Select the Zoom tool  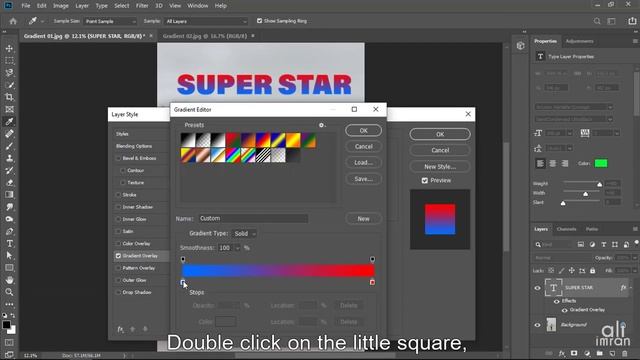9,292
